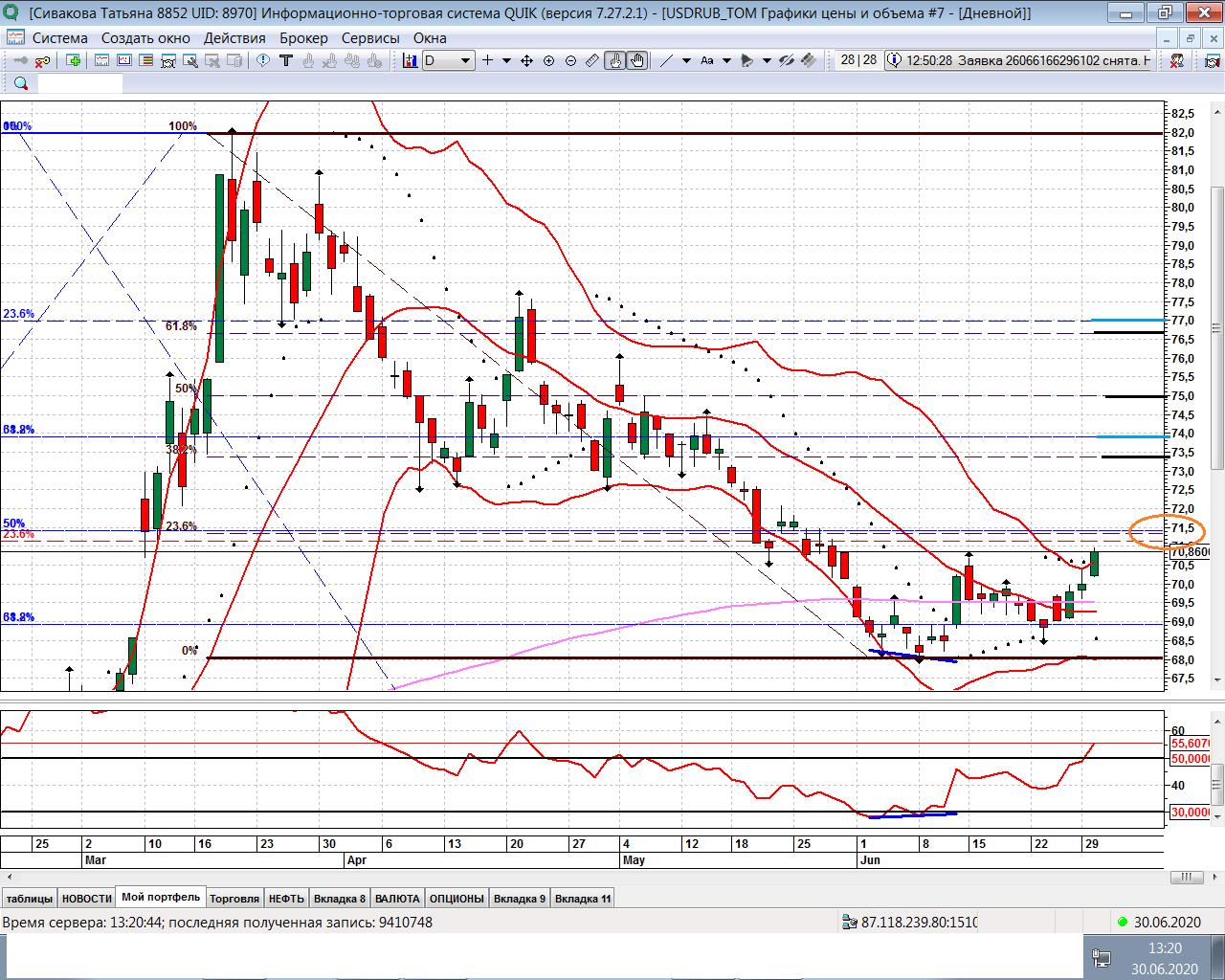This screenshot has height=980, width=1225.
Task: Click the search input field
Action: 80,83
